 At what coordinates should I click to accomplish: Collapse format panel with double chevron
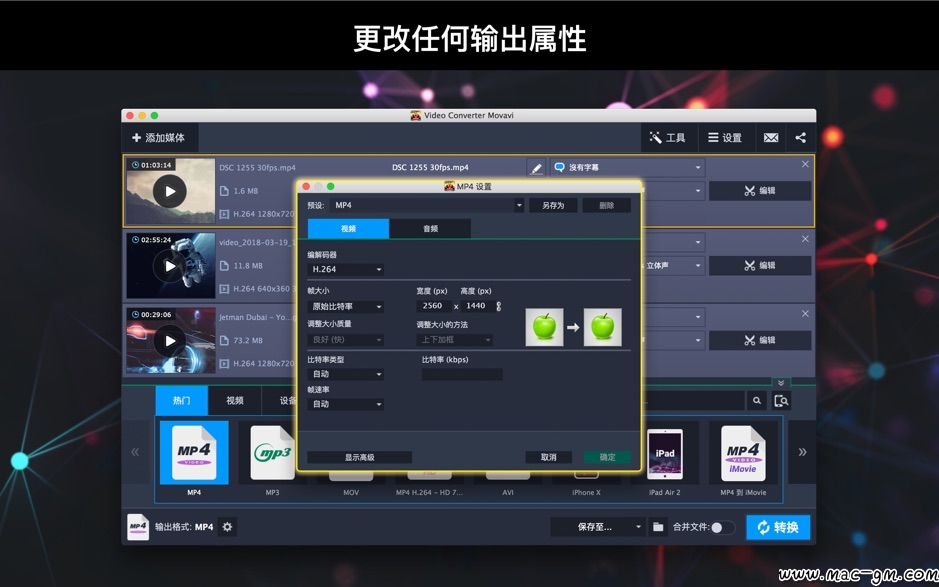pos(781,383)
